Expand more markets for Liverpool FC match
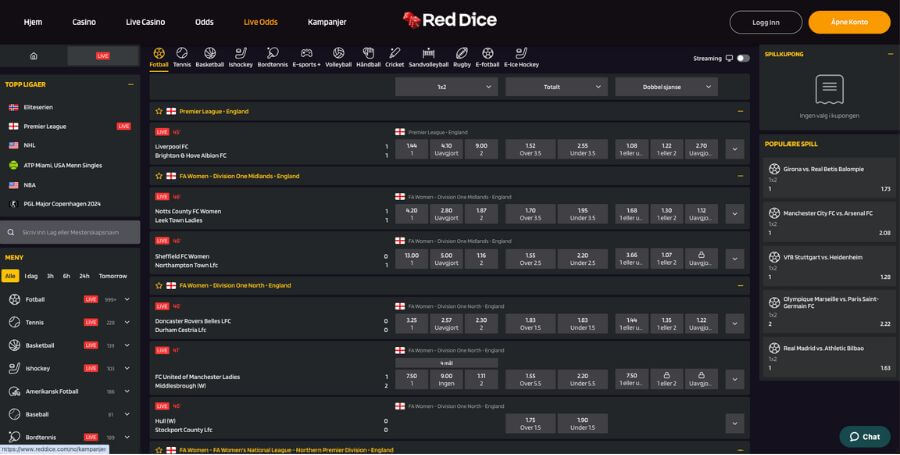 [735, 149]
